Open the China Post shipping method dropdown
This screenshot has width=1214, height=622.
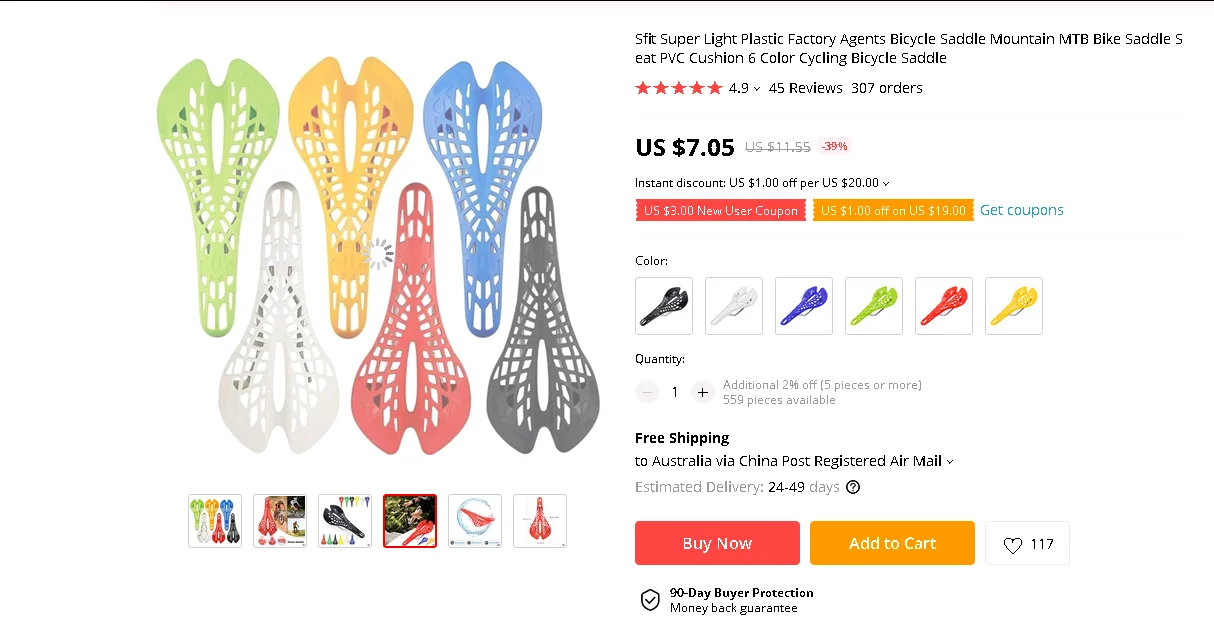(x=950, y=462)
